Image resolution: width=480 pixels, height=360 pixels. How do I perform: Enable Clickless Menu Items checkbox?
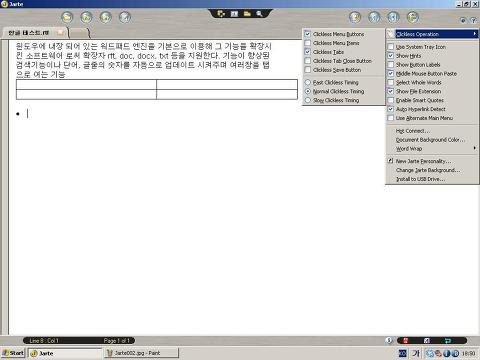[308, 43]
